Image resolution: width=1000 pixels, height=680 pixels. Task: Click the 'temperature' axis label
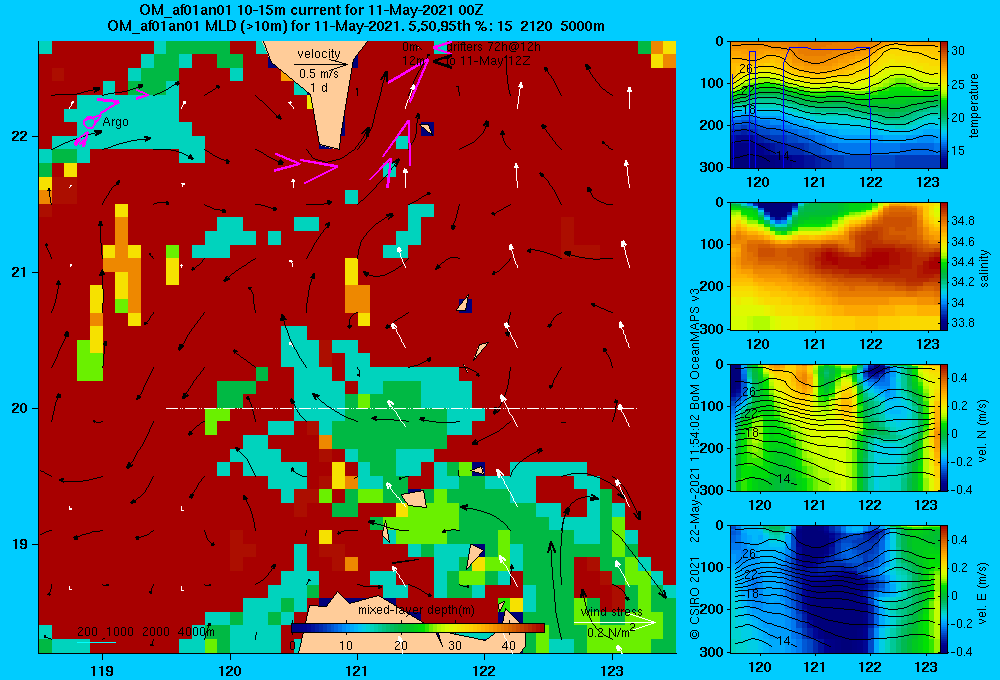[x=974, y=105]
